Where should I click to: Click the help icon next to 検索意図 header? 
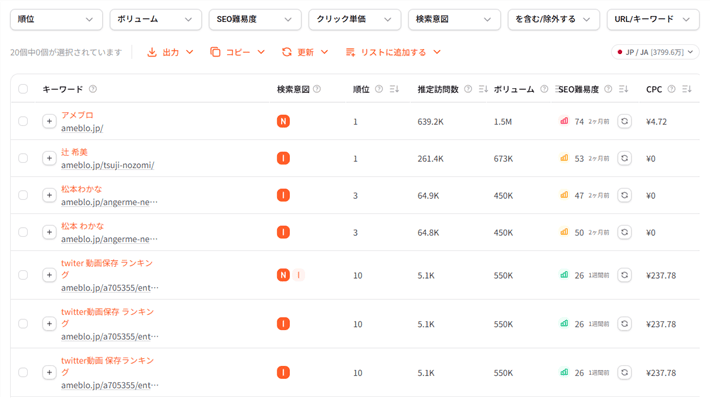(x=317, y=89)
